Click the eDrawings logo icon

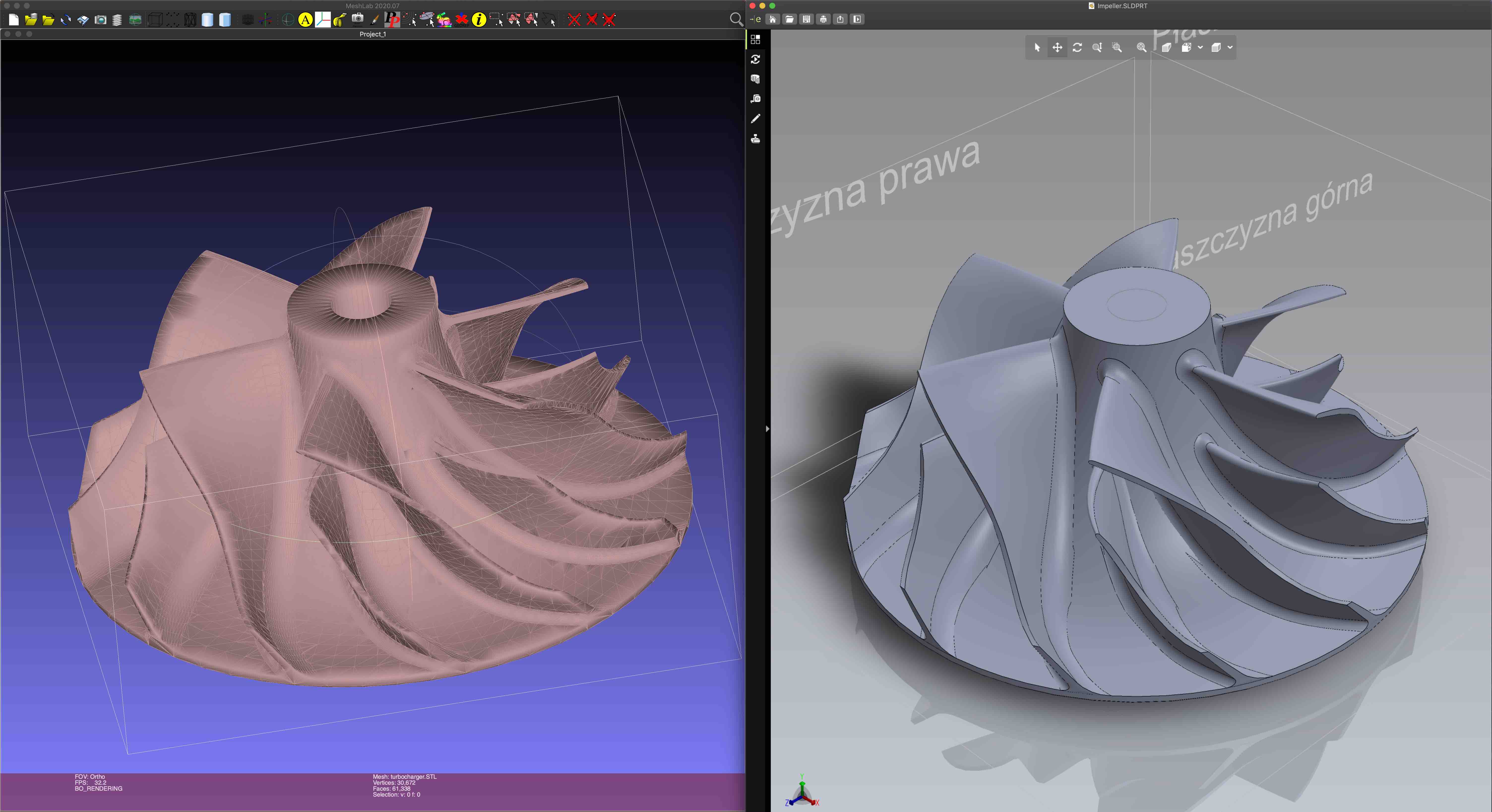(755, 19)
